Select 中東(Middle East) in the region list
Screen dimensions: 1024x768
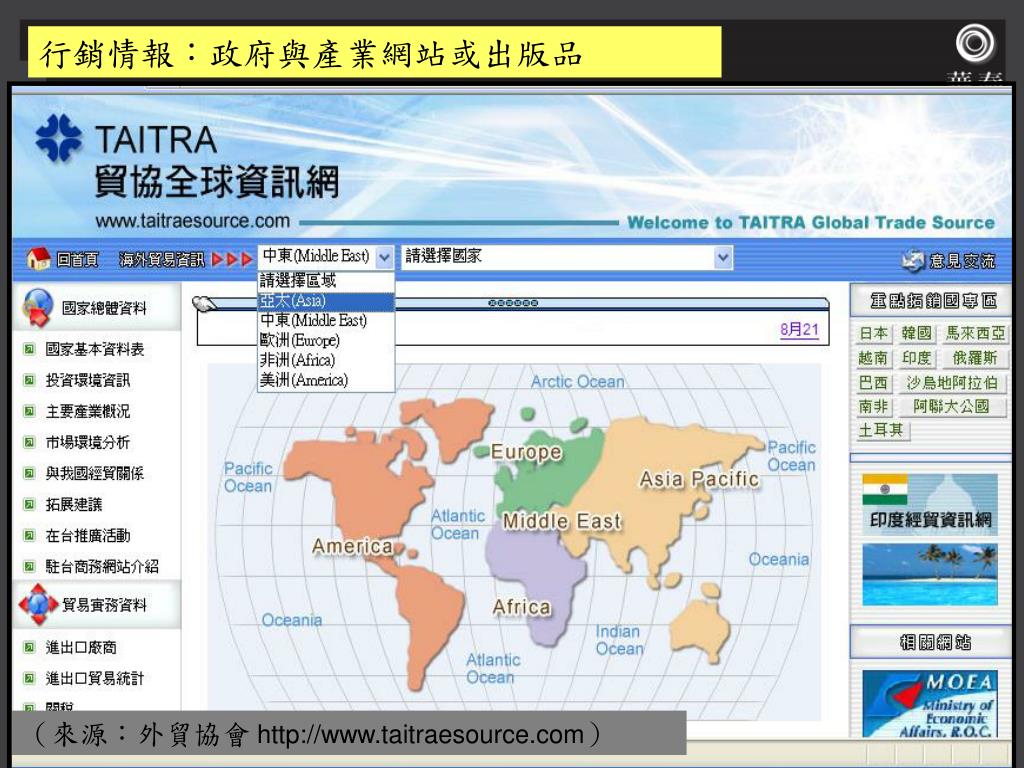326,321
